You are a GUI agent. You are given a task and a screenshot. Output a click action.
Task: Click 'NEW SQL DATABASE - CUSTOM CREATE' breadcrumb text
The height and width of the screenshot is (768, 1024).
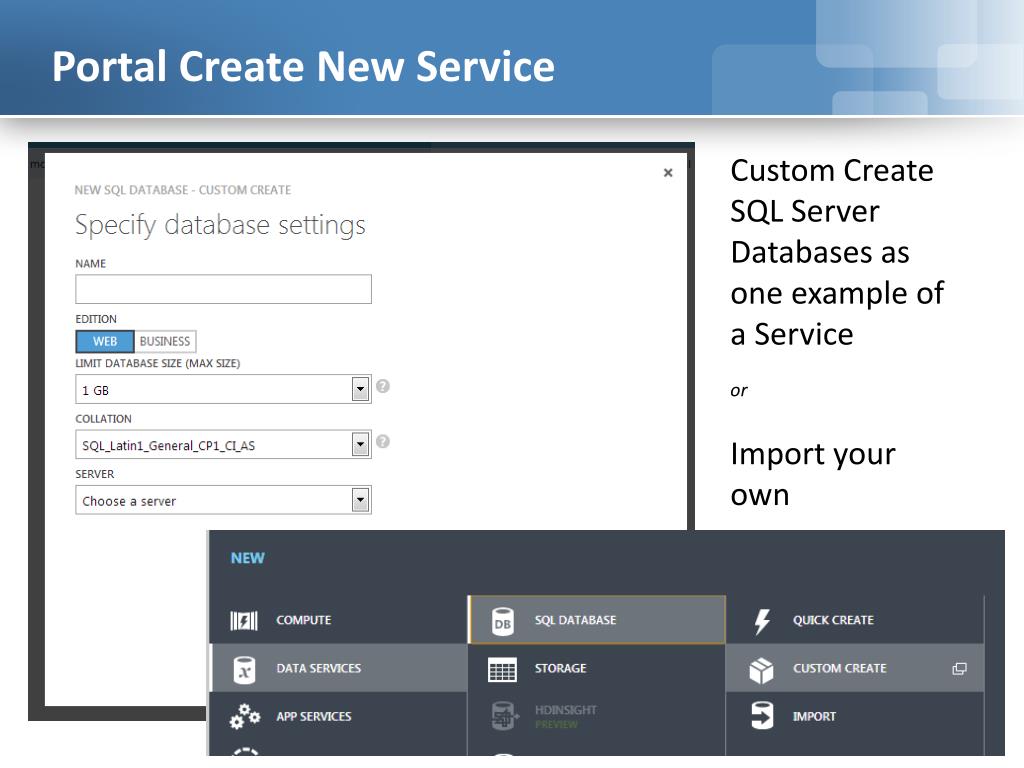(183, 190)
